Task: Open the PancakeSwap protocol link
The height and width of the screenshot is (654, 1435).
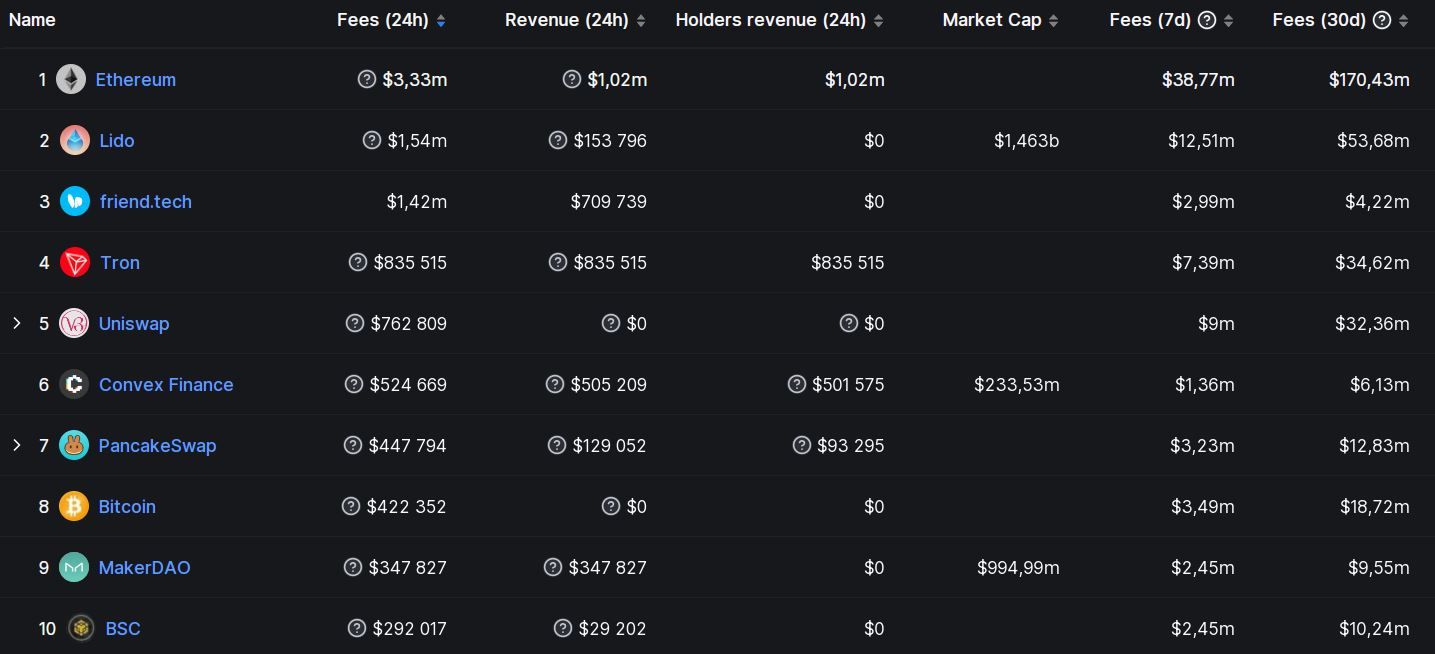Action: (157, 446)
